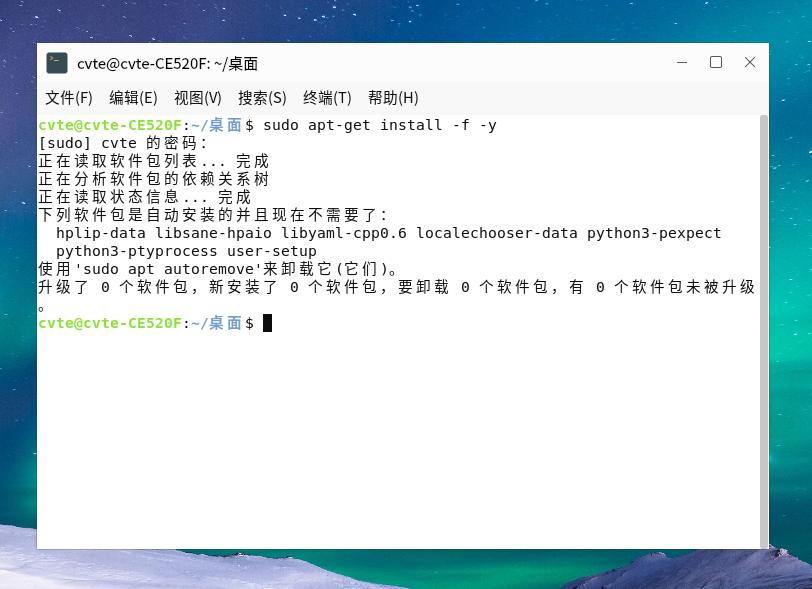Open the 编辑(E) menu
Viewport: 812px width, 589px height.
tap(133, 98)
